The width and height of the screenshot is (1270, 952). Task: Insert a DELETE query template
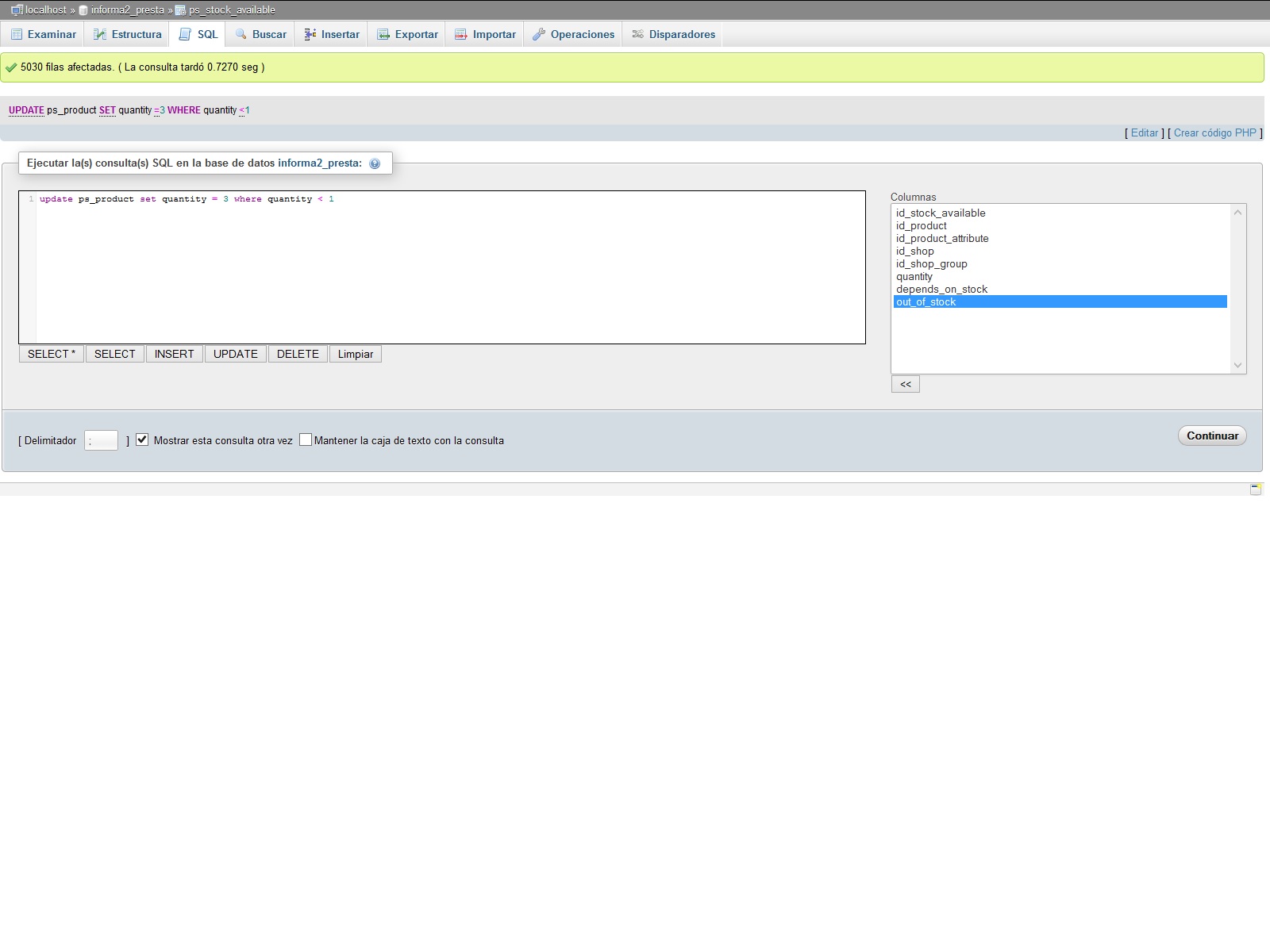[x=298, y=354]
